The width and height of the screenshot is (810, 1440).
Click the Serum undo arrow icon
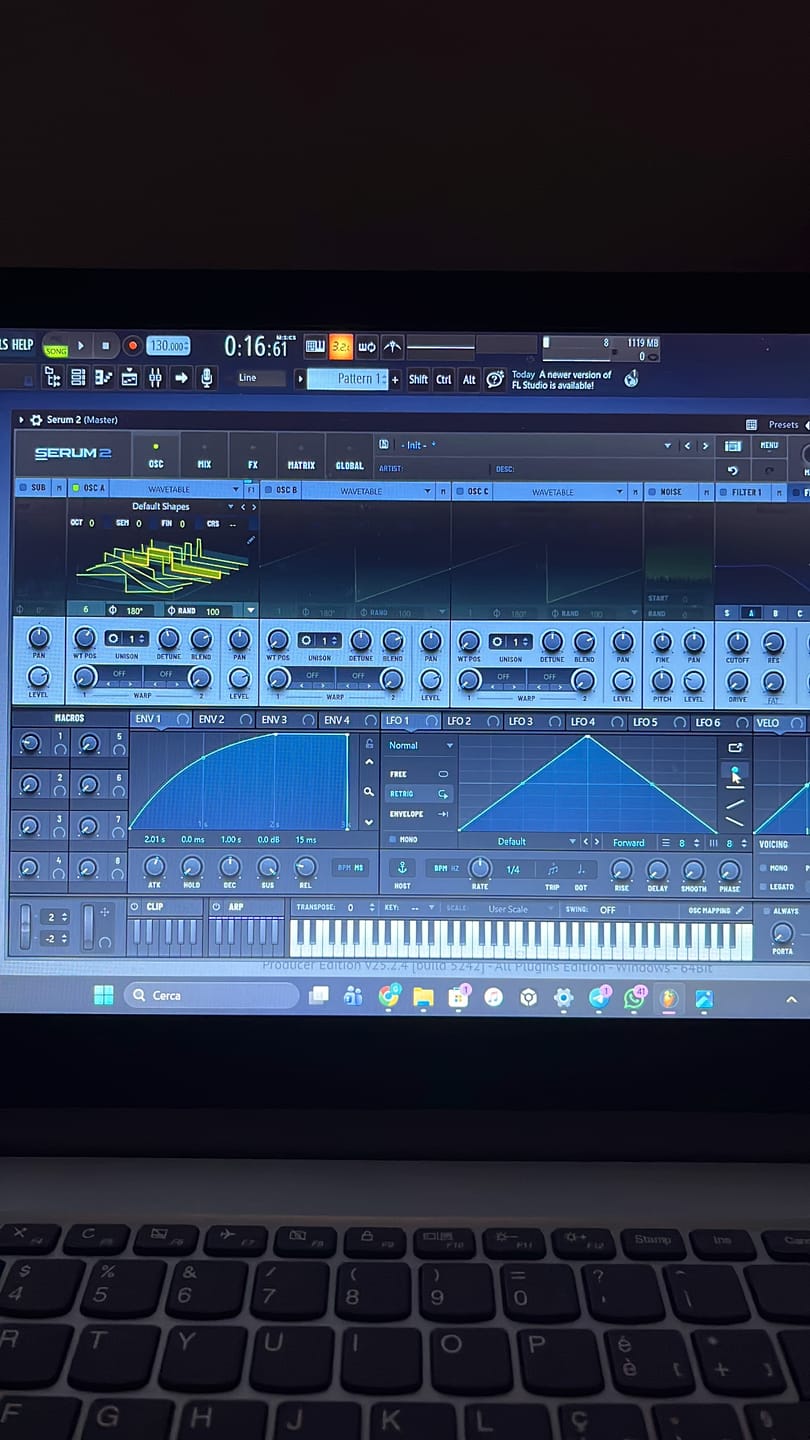pyautogui.click(x=733, y=469)
